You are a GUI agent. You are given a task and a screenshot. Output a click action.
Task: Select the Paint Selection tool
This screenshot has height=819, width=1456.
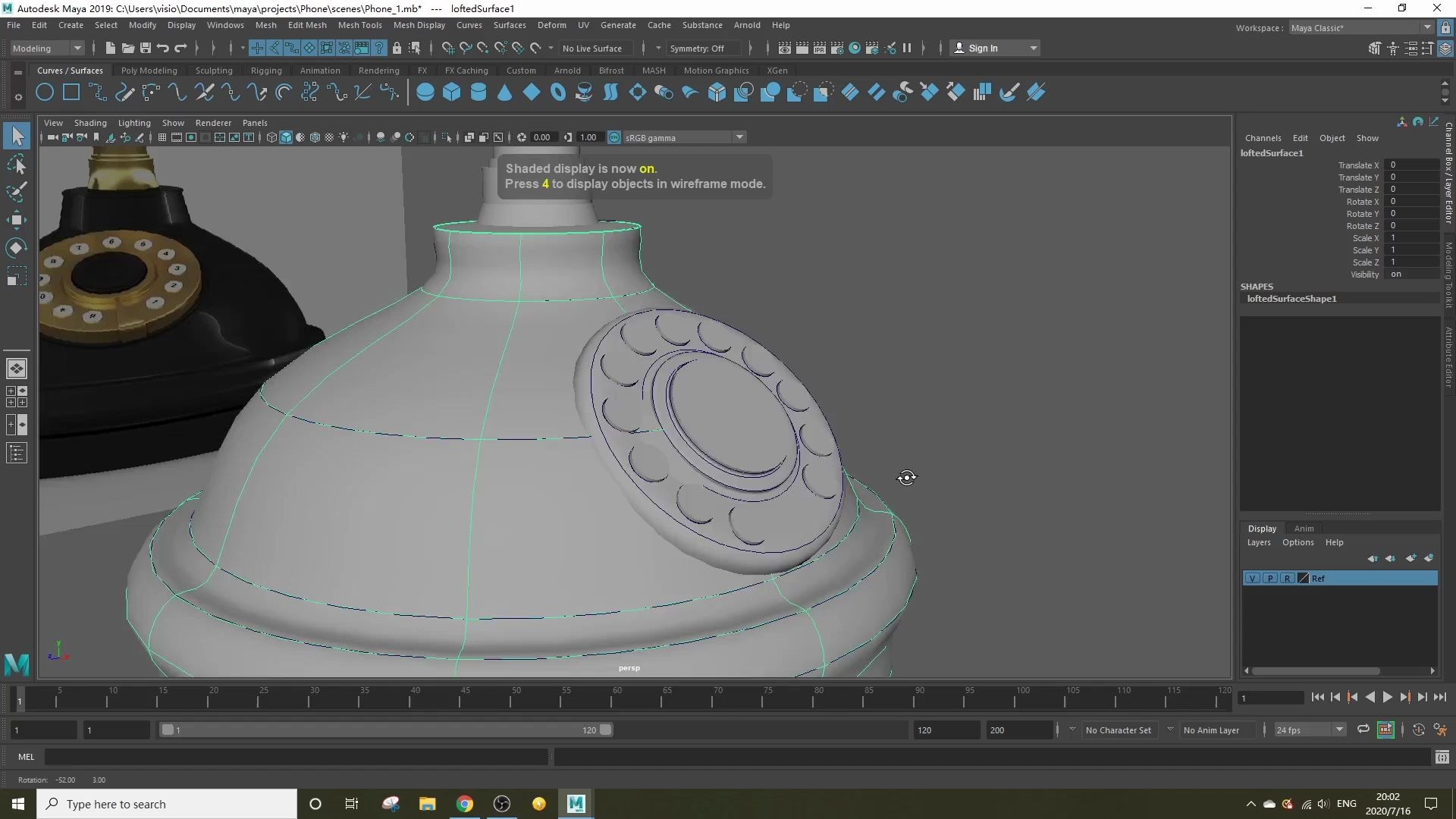[x=17, y=191]
